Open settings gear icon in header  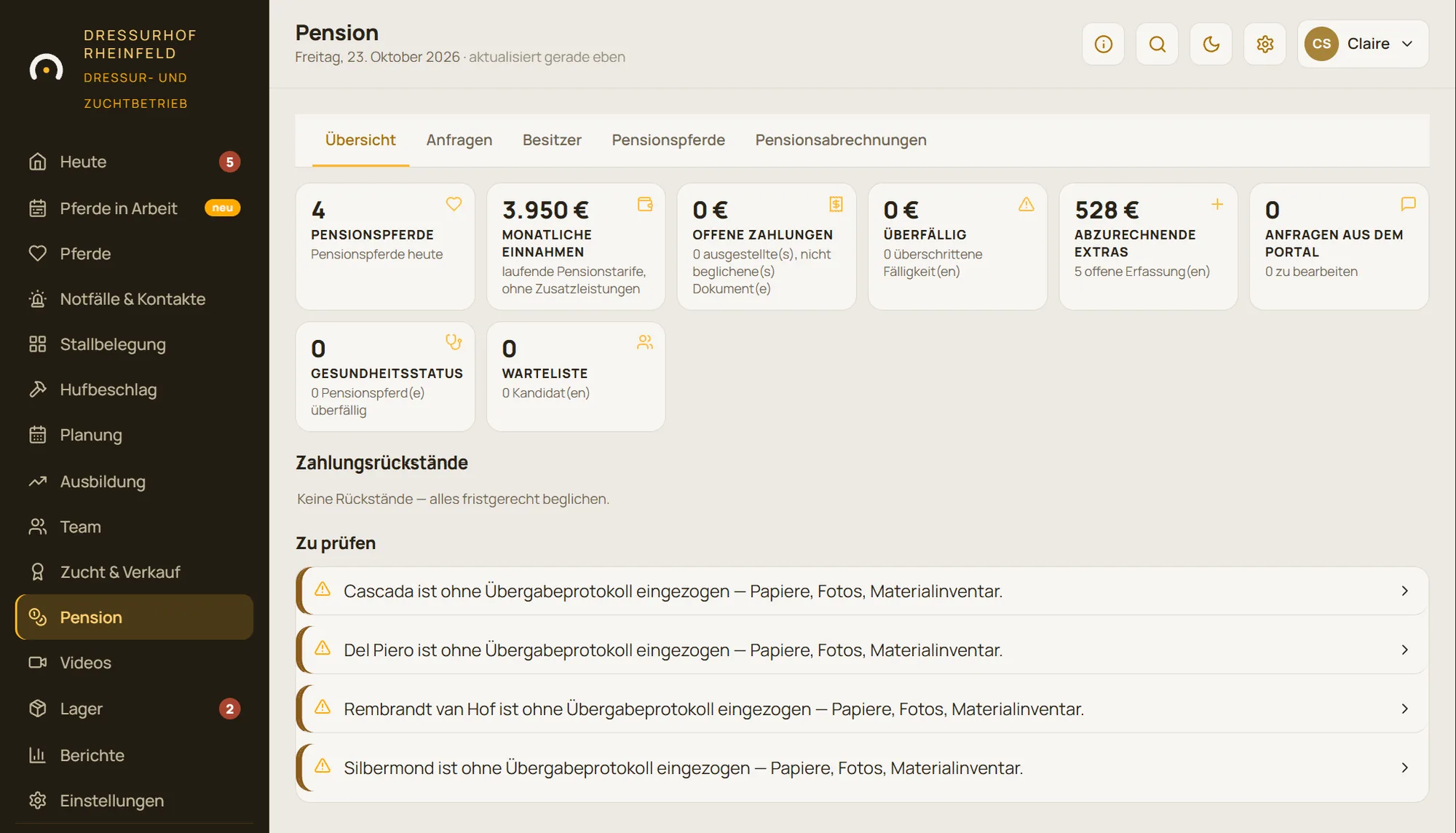1265,44
